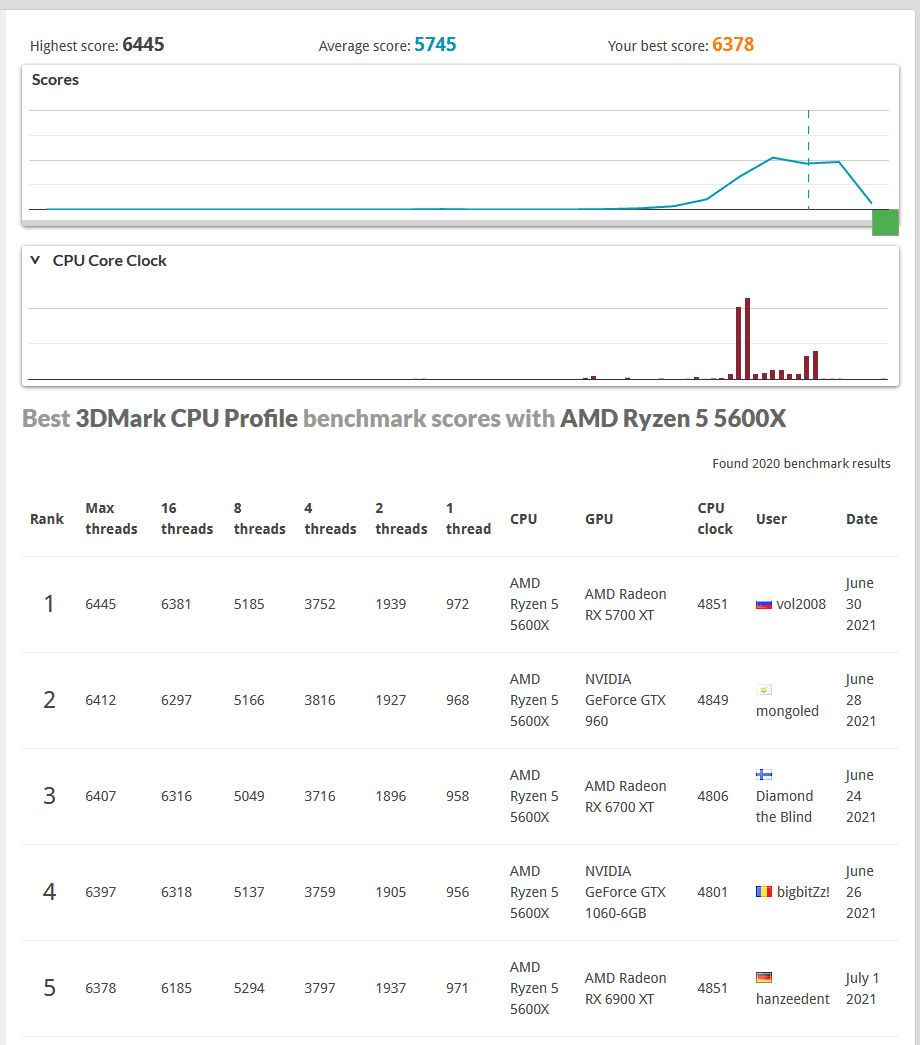Image resolution: width=920 pixels, height=1045 pixels.
Task: Click the 8 threads score 5294
Action: (x=249, y=988)
